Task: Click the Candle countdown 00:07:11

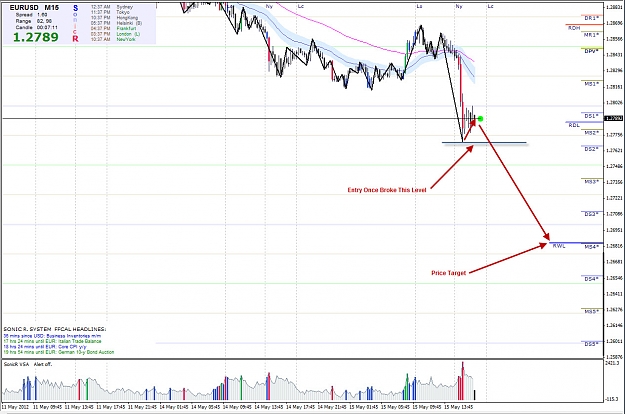Action: [36, 27]
